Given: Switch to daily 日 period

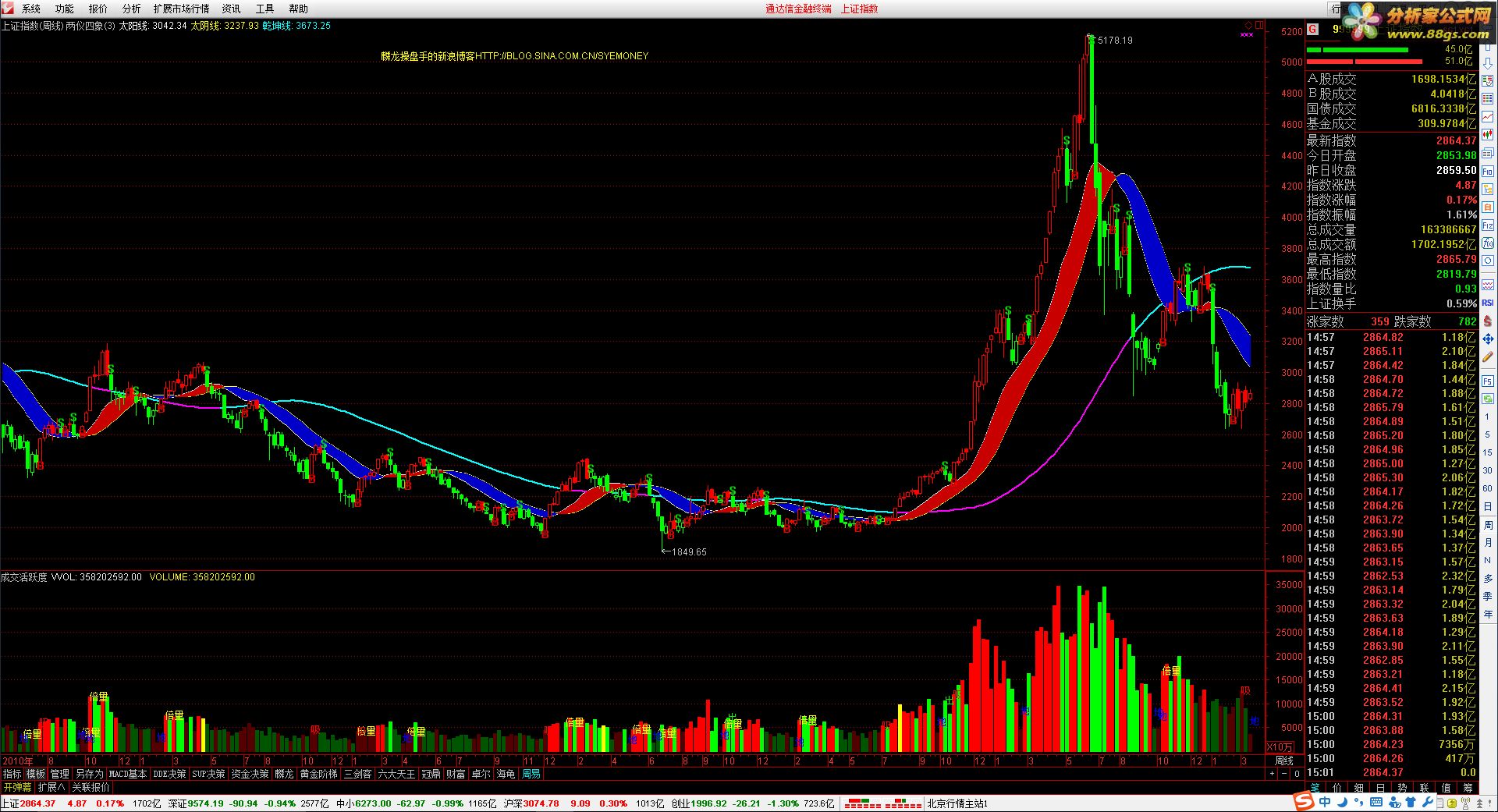Looking at the screenshot, I should tap(1488, 507).
